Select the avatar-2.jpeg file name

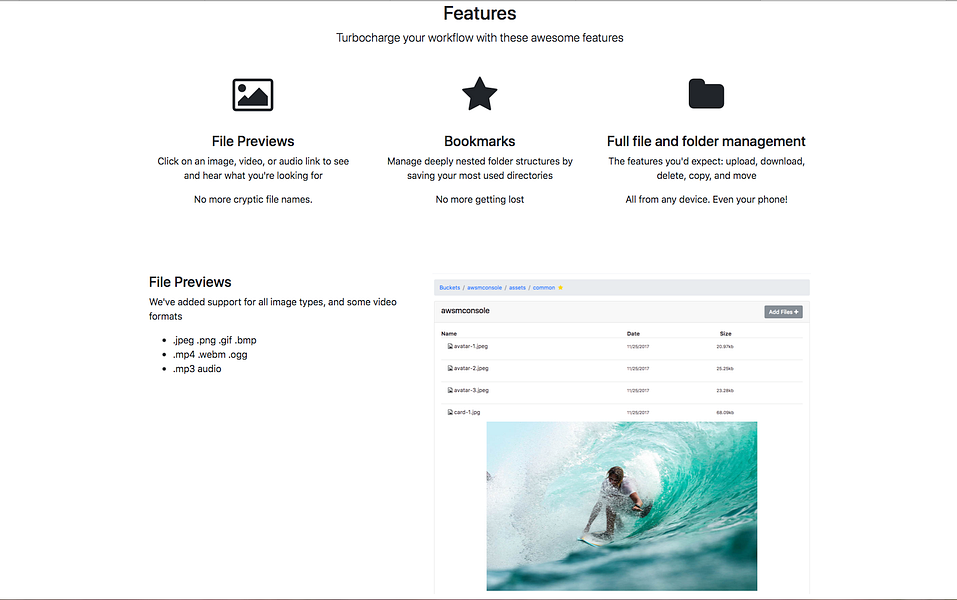471,368
